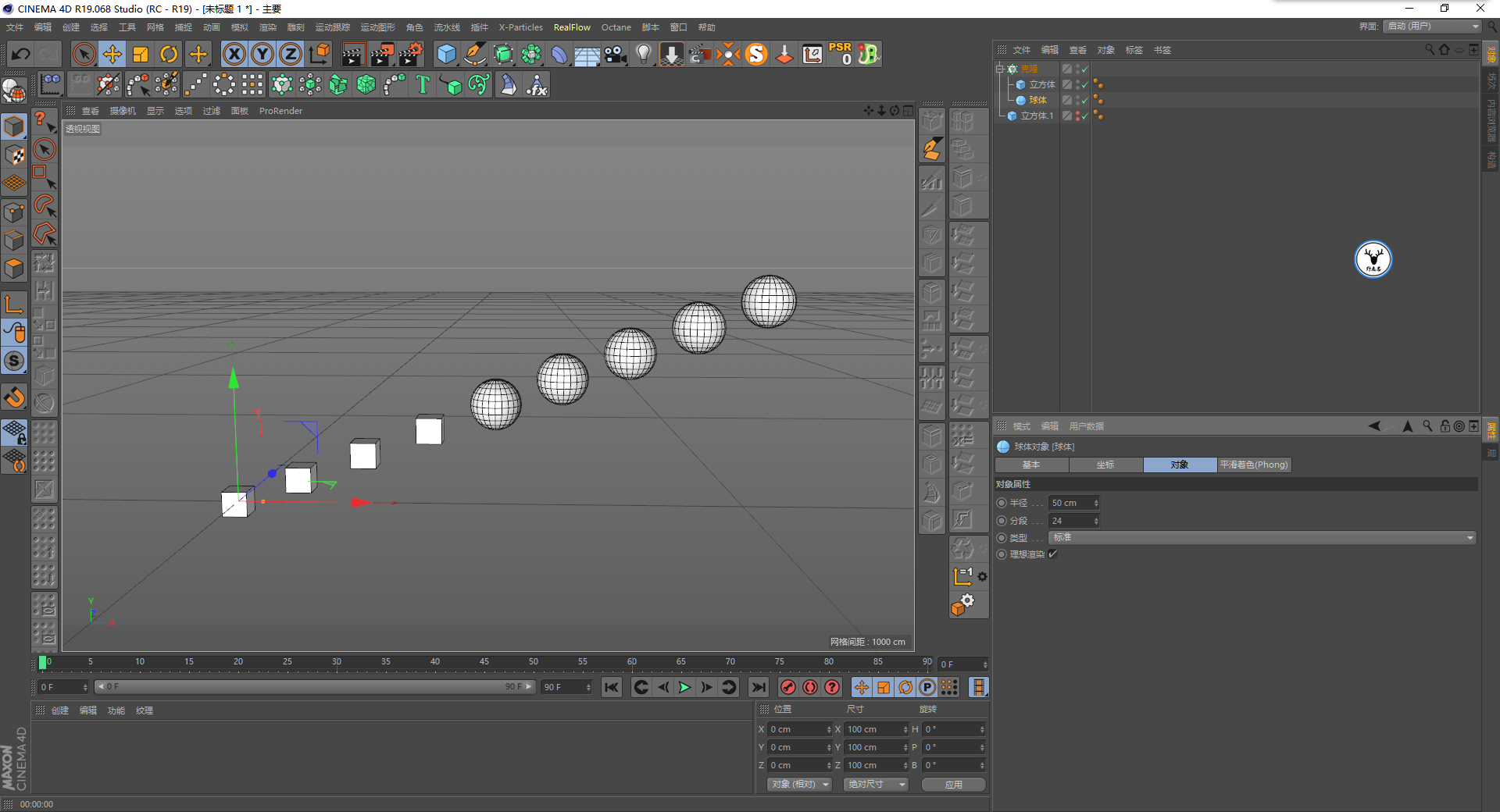The height and width of the screenshot is (812, 1500).
Task: Activate the Scale tool
Action: coord(141,55)
